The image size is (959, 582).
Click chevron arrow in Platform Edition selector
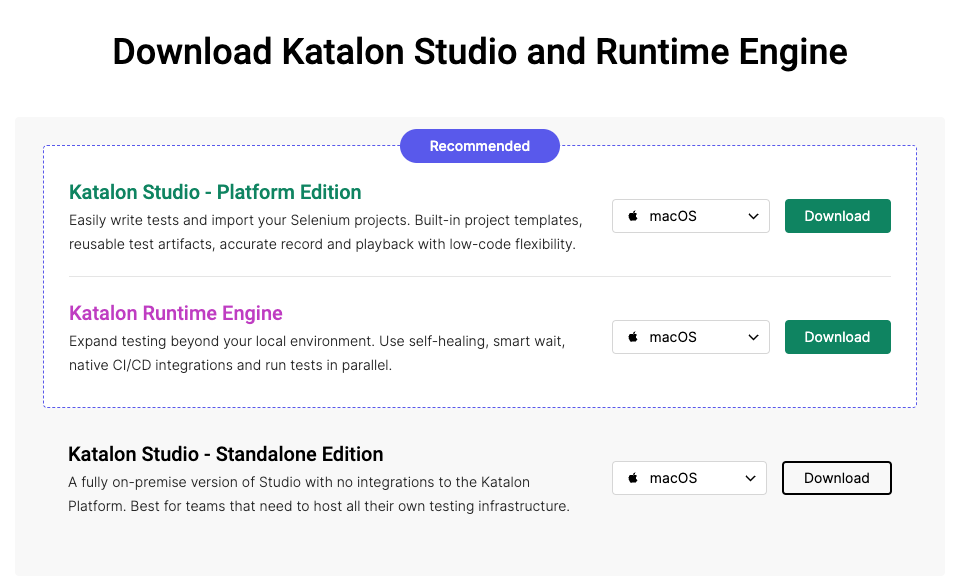coord(754,216)
